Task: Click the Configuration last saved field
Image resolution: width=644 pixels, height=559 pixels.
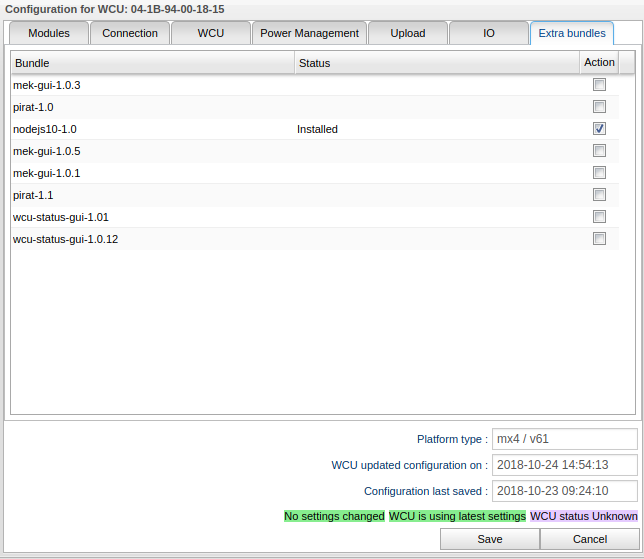Action: click(x=565, y=491)
